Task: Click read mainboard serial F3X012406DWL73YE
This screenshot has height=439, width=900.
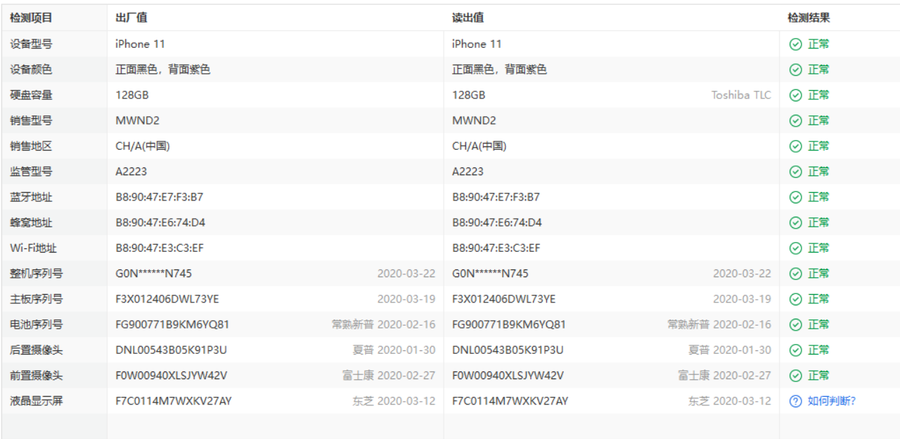Action: click(x=503, y=299)
